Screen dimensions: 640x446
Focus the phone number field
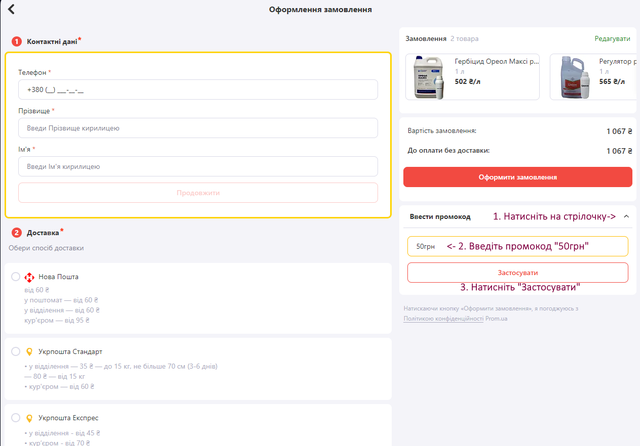point(198,90)
